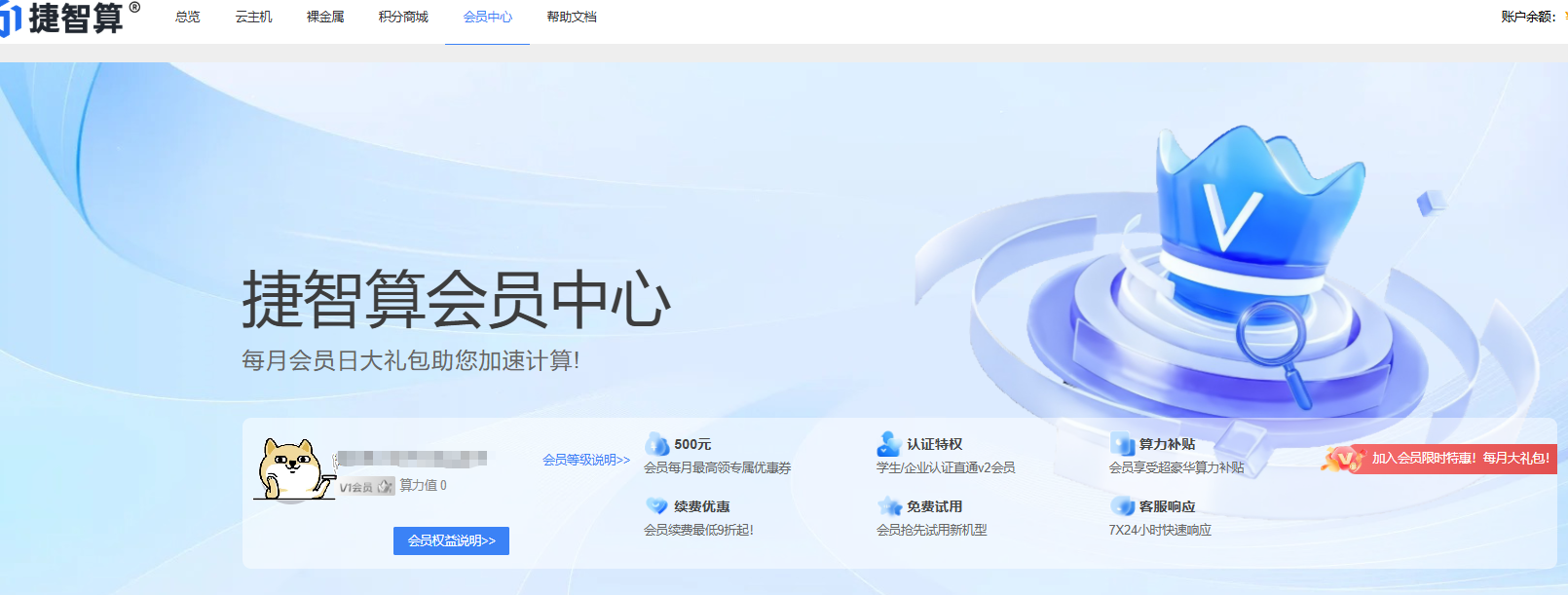The width and height of the screenshot is (1568, 595).
Task: Open the 会员等级说明>> link
Action: pyautogui.click(x=586, y=460)
